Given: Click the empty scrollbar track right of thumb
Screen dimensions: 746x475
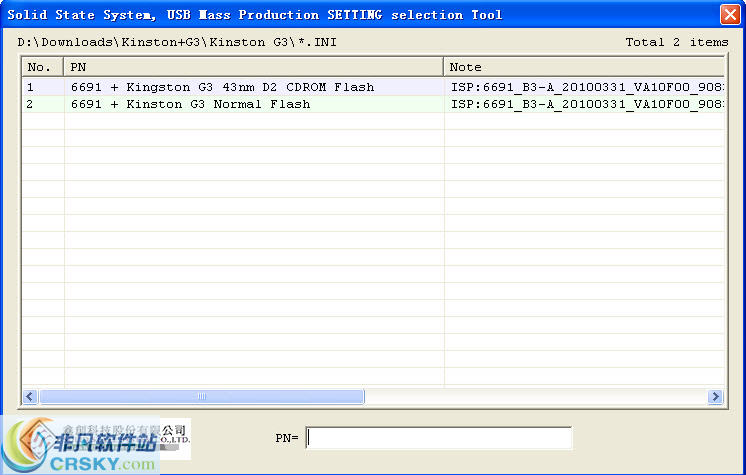Looking at the screenshot, I should tap(535, 397).
